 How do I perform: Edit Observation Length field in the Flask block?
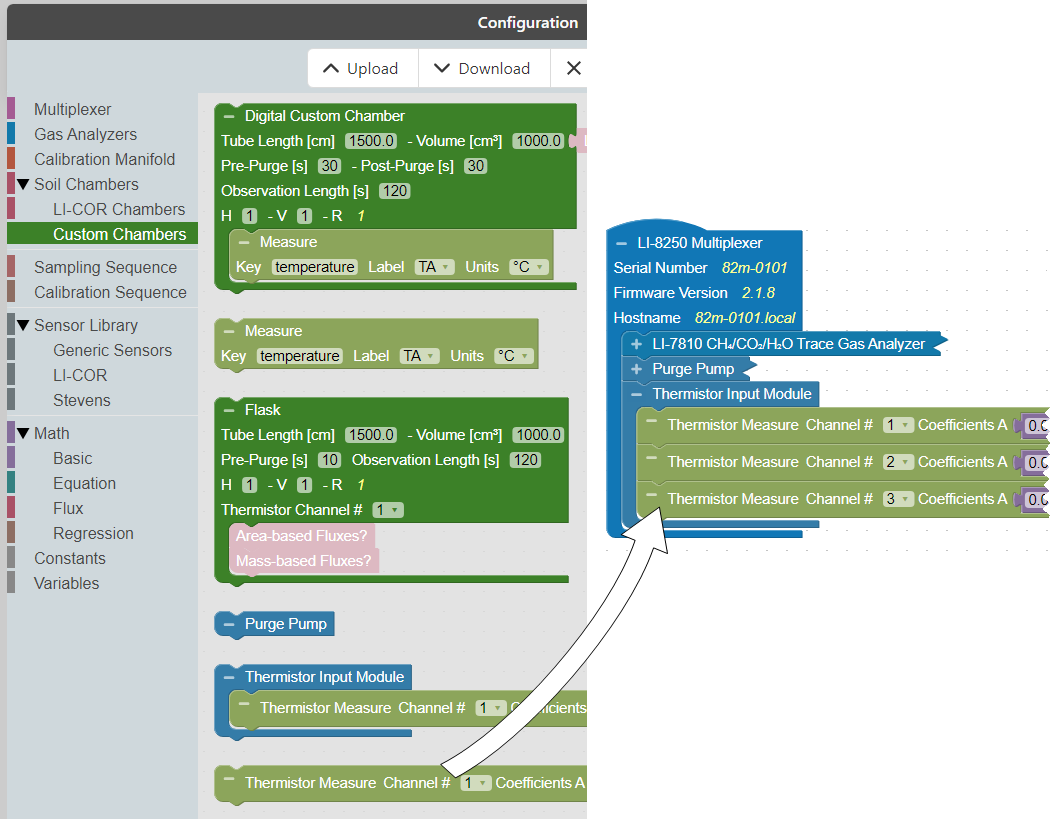(x=526, y=460)
